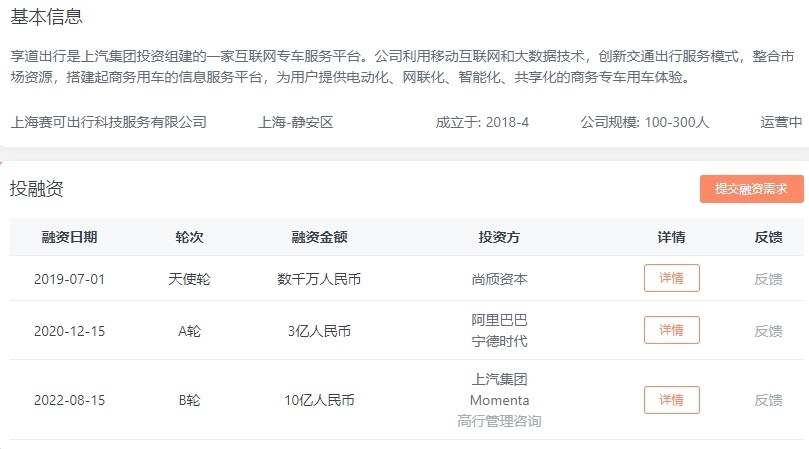Select the 融资金额 column header
The height and width of the screenshot is (449, 809).
[x=319, y=237]
